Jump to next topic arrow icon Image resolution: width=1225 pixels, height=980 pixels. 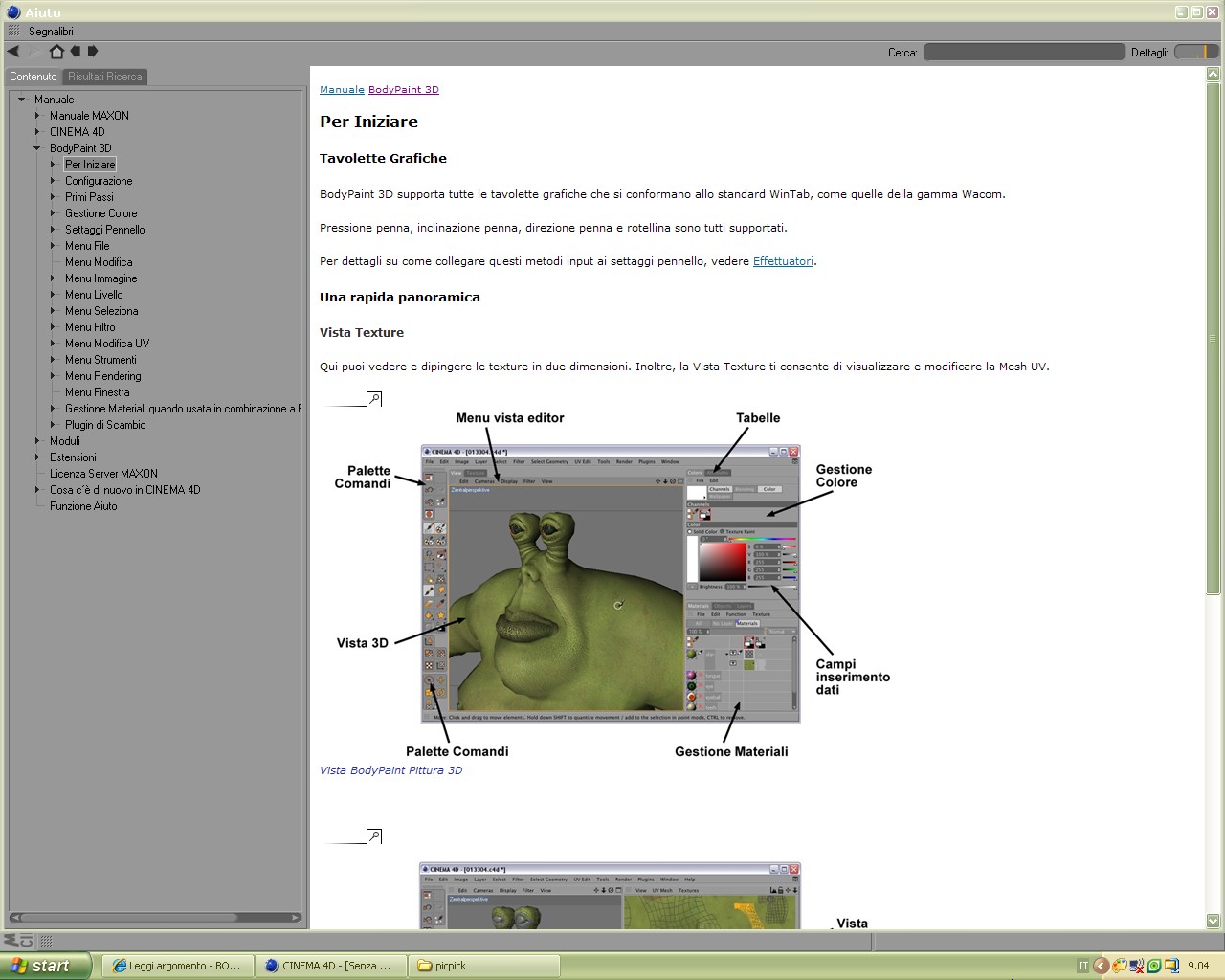[x=93, y=51]
